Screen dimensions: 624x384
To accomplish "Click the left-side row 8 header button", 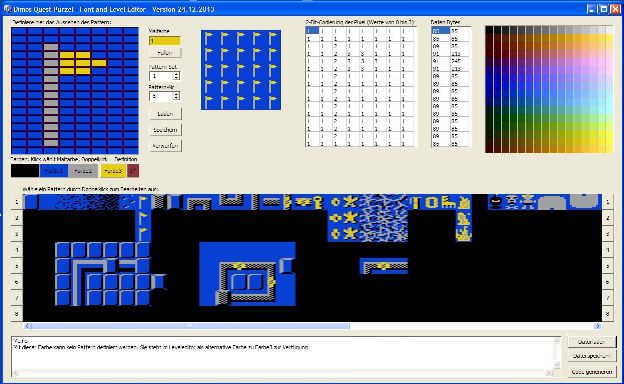I will click(x=17, y=314).
